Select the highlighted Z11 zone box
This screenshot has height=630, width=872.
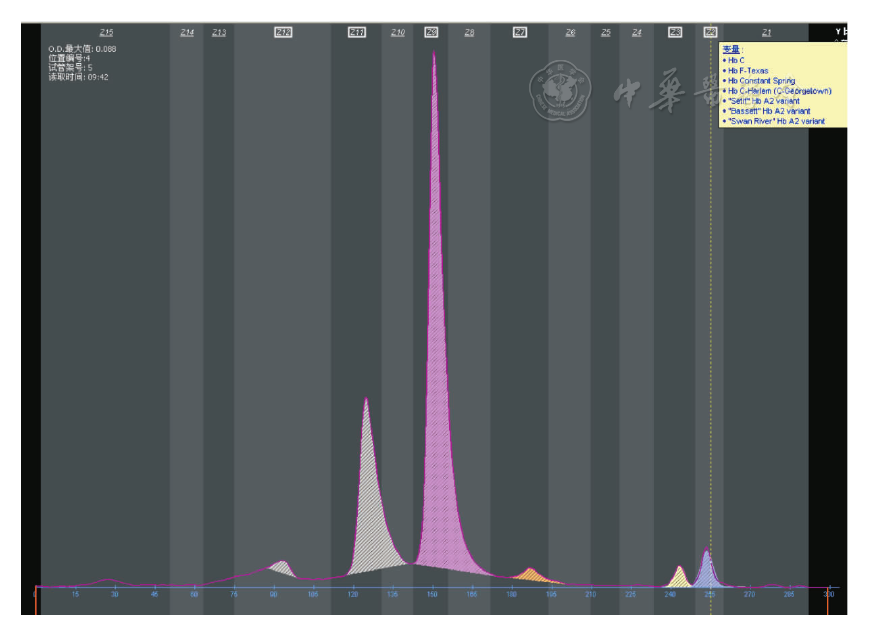click(357, 33)
